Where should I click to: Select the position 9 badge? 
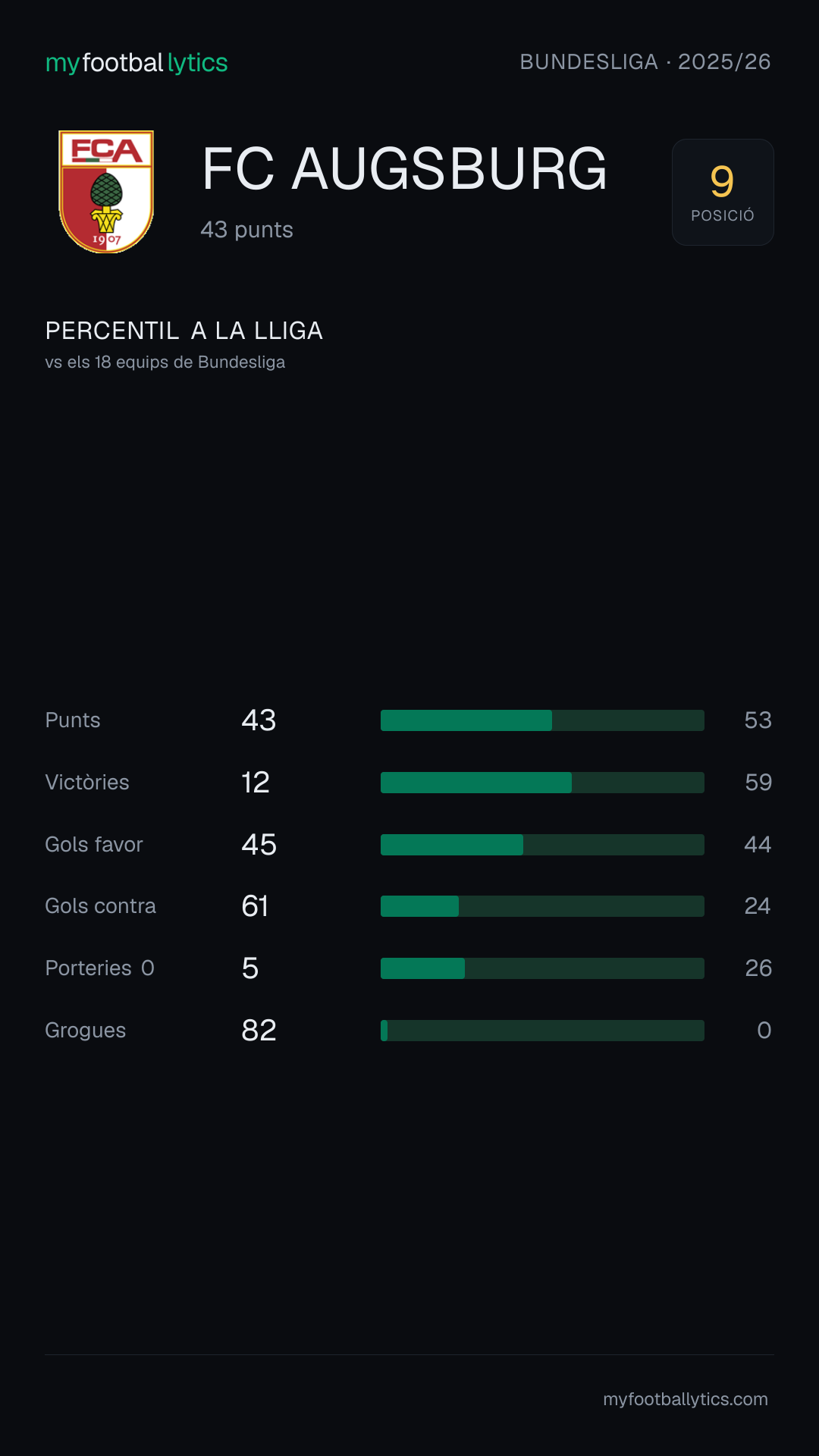coord(723,192)
